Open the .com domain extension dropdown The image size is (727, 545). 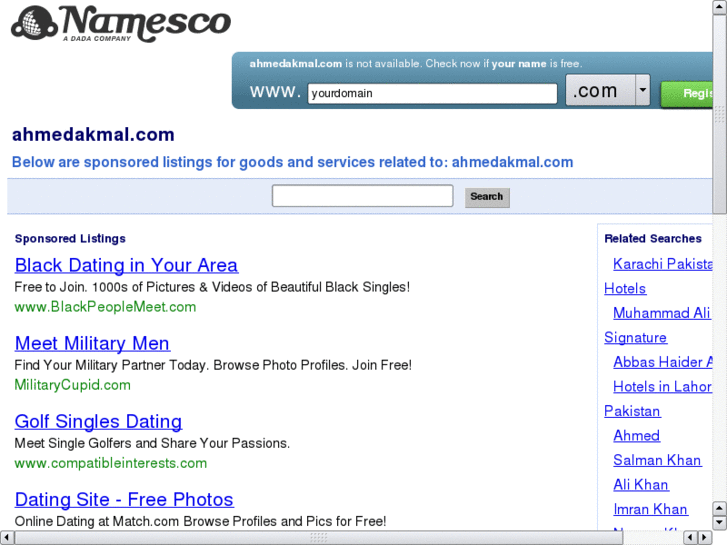click(x=608, y=90)
